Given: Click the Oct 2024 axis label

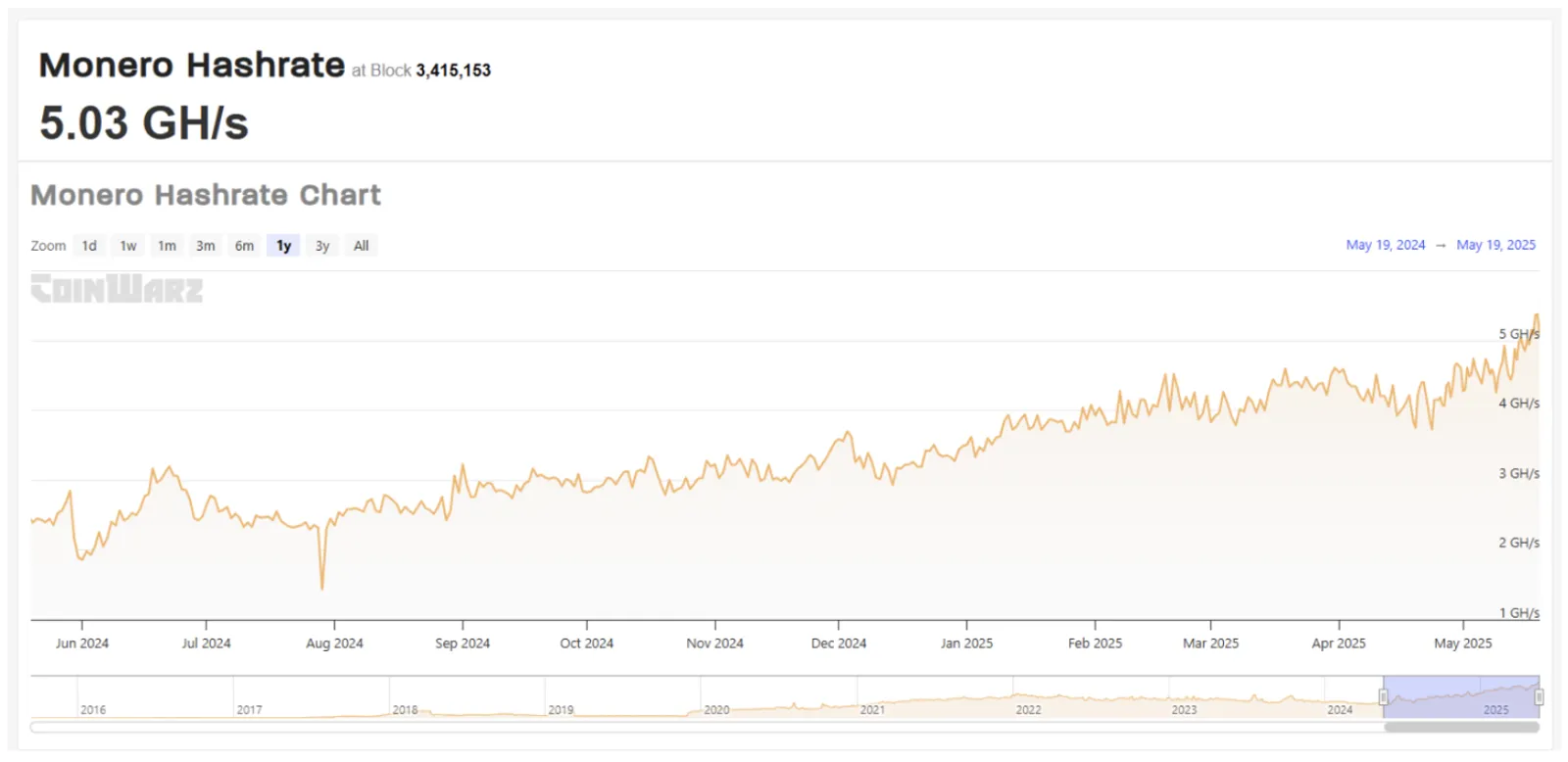Looking at the screenshot, I should click(586, 643).
